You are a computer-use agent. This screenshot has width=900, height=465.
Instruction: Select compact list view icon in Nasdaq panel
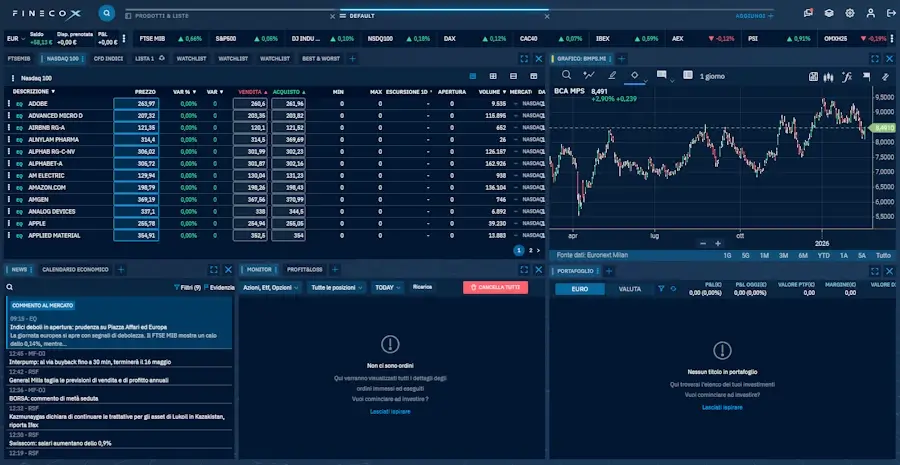coord(472,76)
